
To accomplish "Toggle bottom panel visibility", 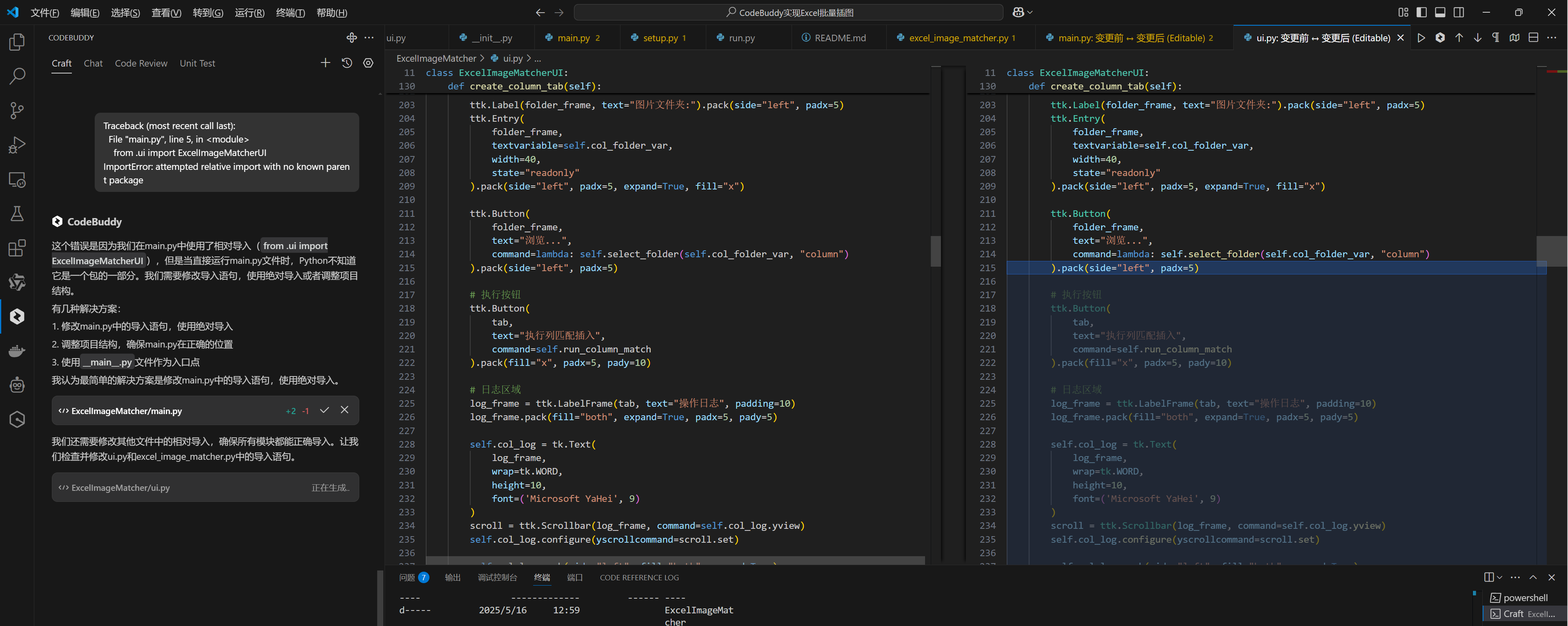I will coord(1440,12).
